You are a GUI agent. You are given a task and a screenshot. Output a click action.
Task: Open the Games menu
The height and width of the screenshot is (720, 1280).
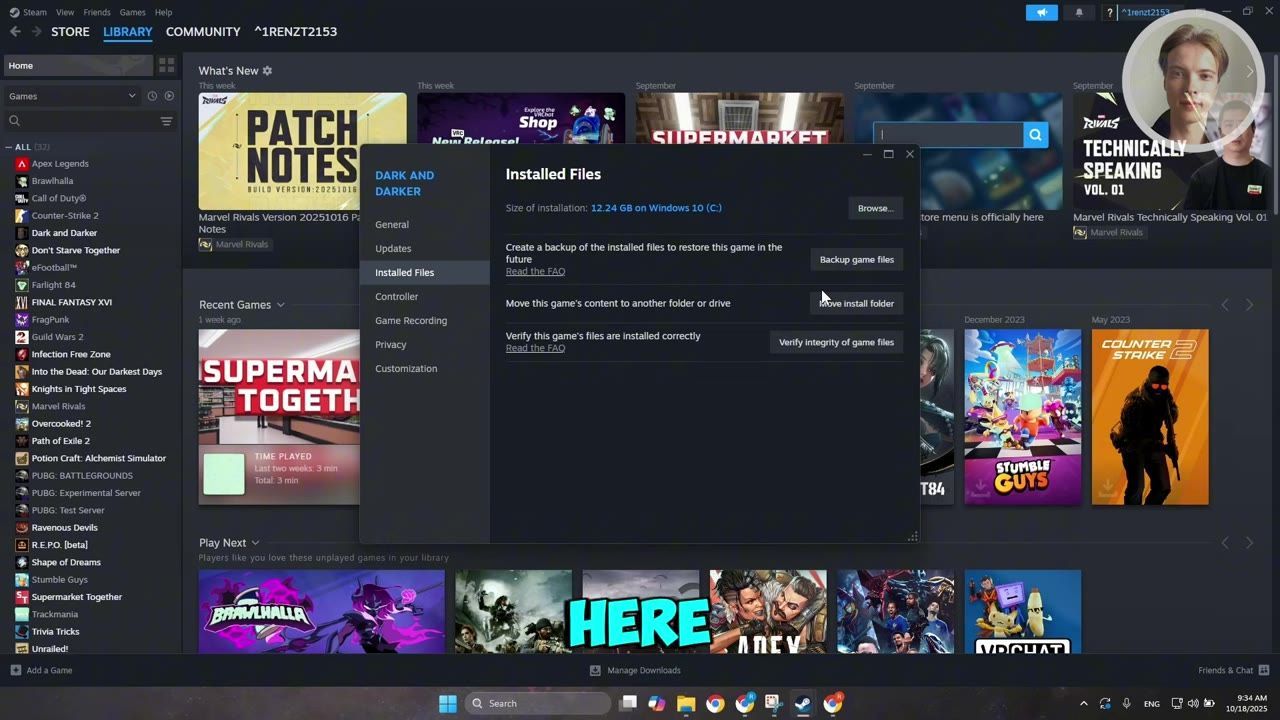point(132,12)
